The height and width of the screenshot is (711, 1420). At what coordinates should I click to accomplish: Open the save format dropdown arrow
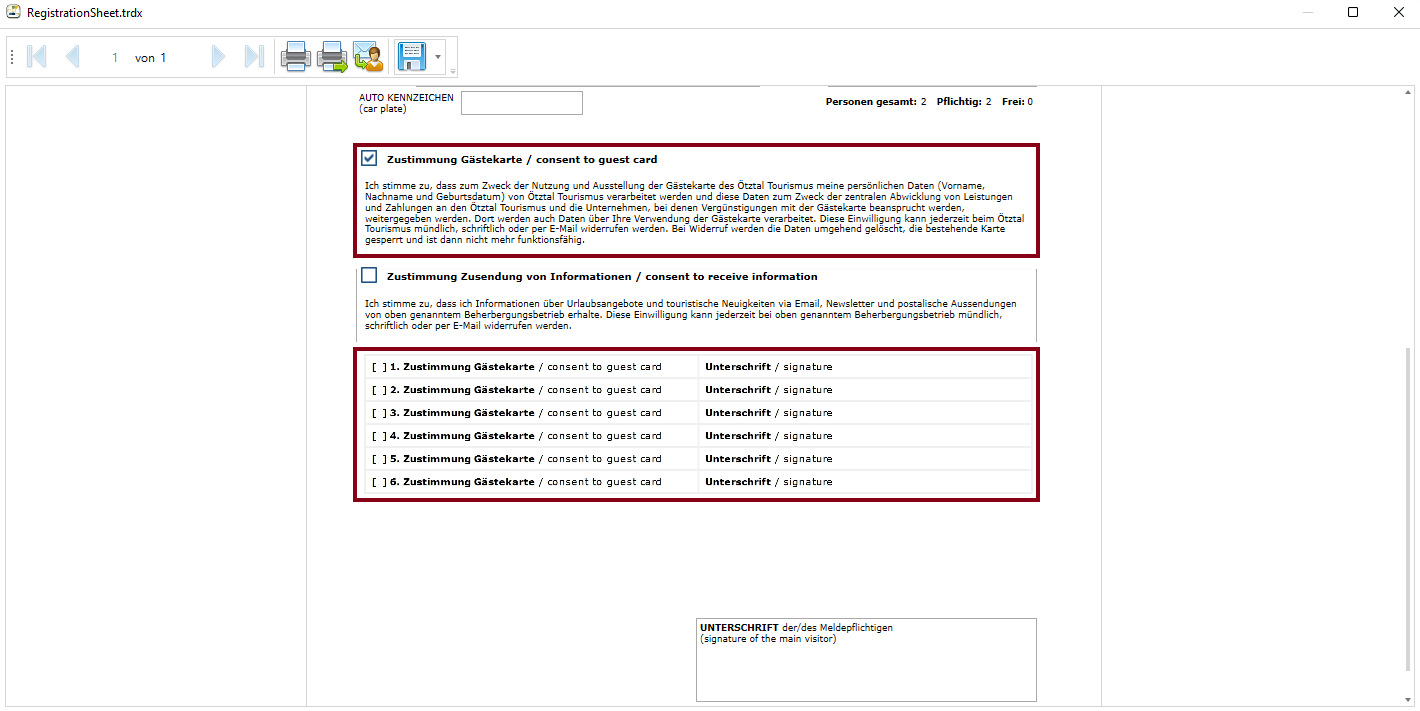[438, 57]
